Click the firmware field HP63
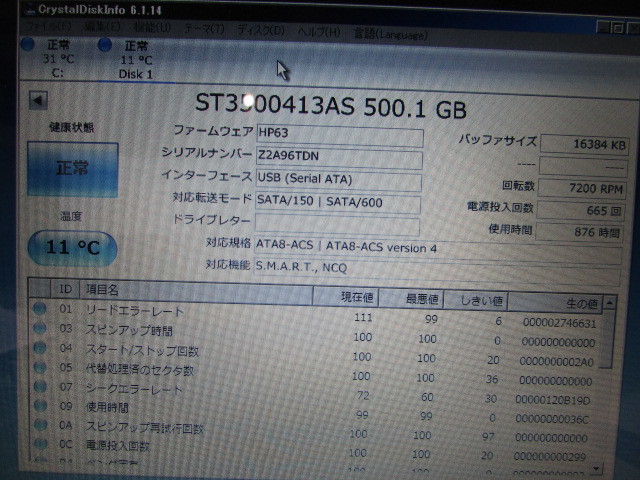This screenshot has height=480, width=640. pos(340,135)
